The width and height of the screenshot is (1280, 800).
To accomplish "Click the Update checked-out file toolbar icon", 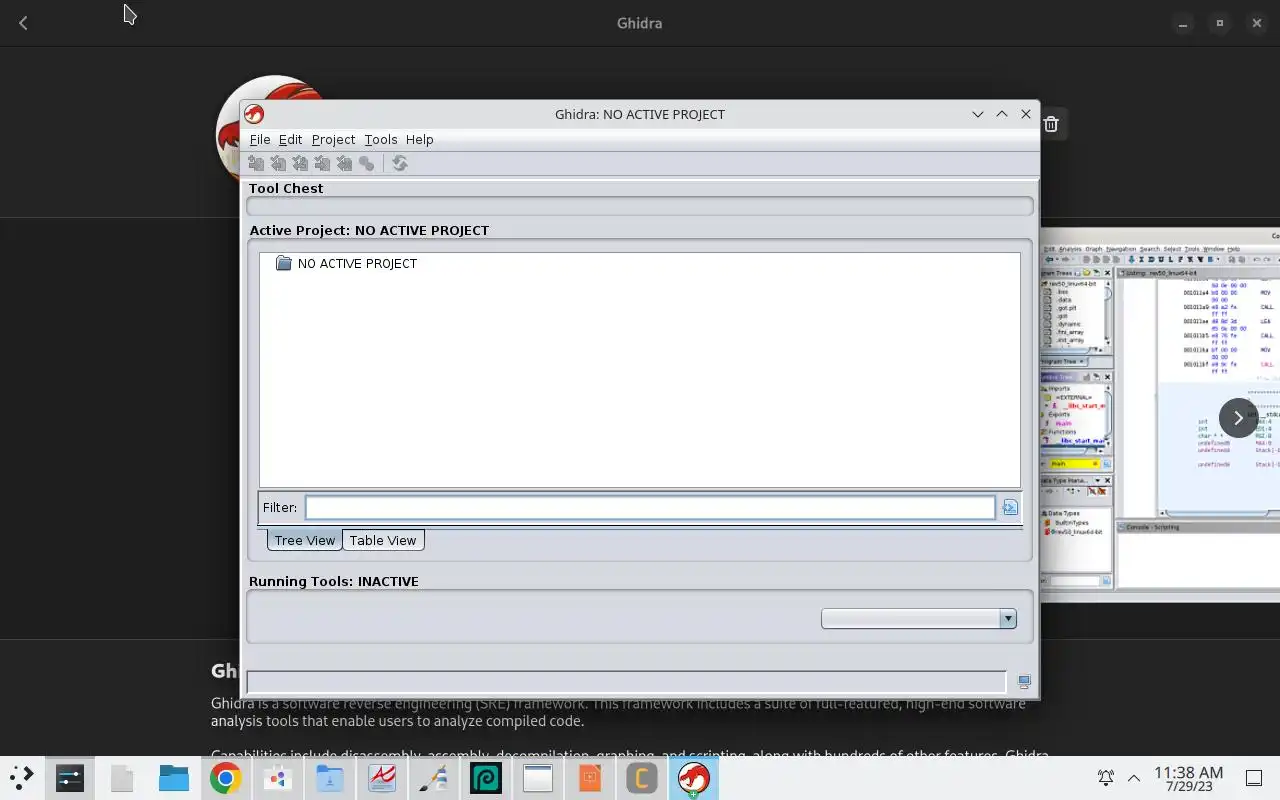I will pos(300,163).
